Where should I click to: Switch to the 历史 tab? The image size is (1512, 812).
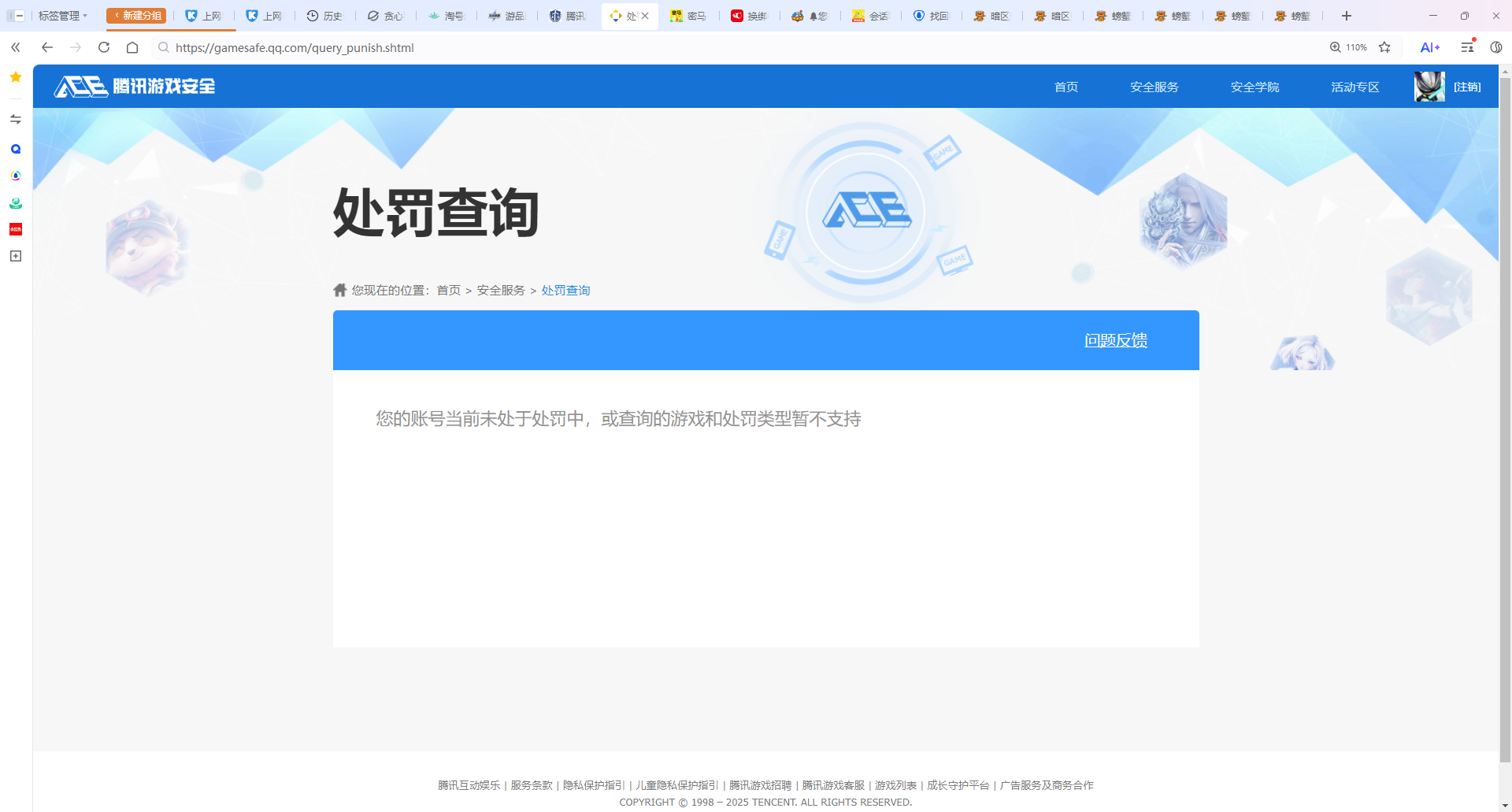[x=324, y=16]
